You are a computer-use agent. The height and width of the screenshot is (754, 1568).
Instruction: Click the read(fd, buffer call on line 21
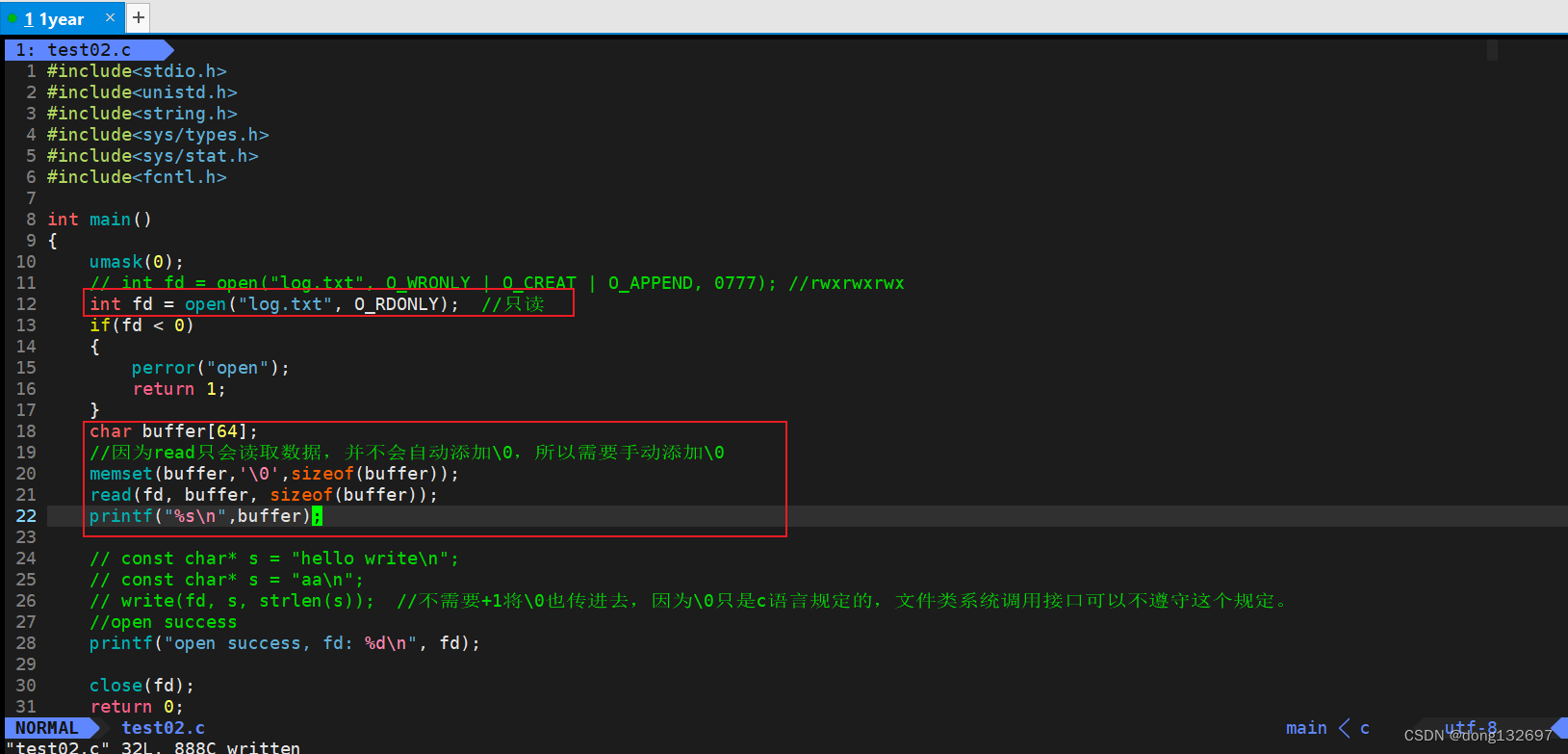point(264,495)
